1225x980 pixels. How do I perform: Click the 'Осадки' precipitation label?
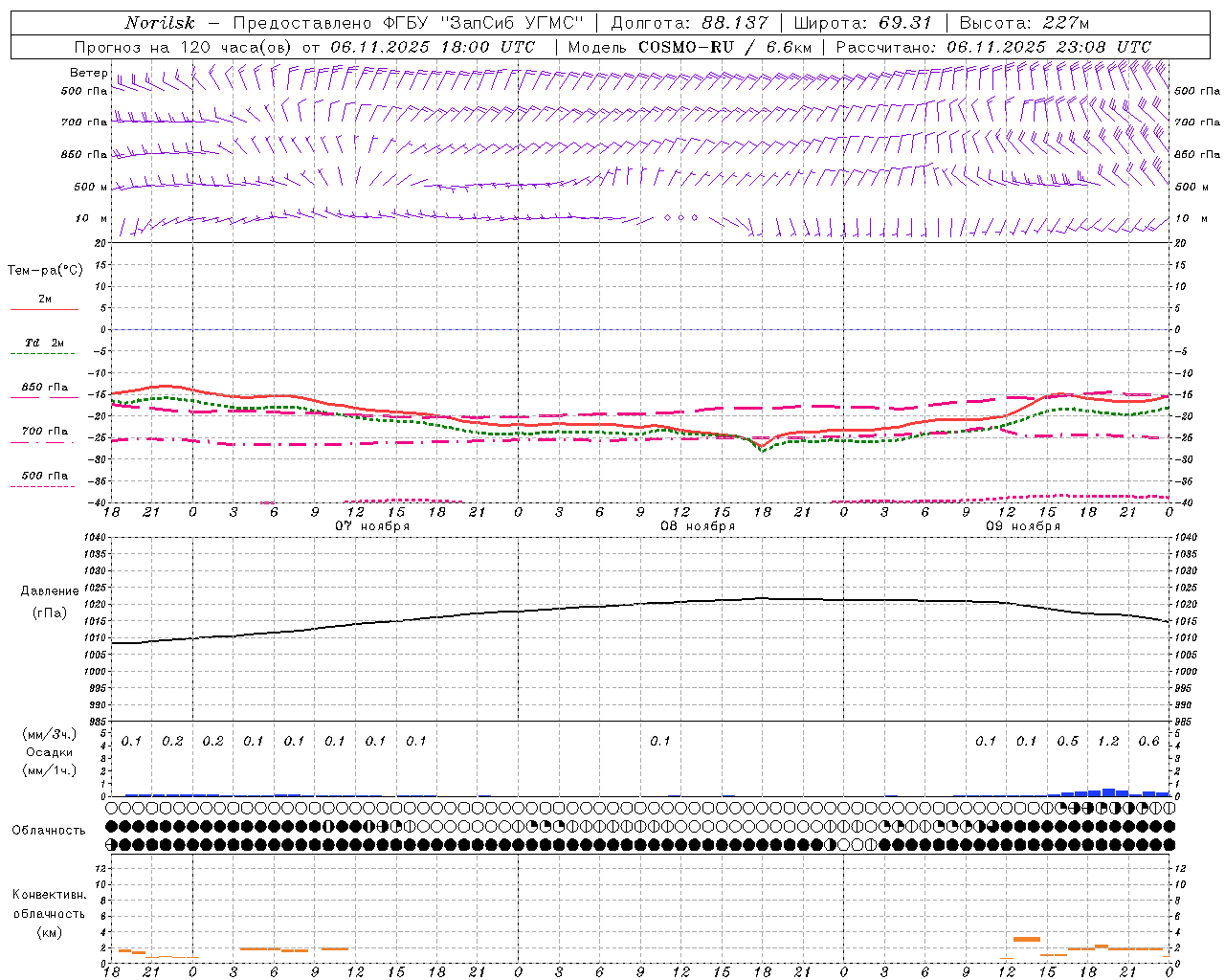[x=50, y=752]
